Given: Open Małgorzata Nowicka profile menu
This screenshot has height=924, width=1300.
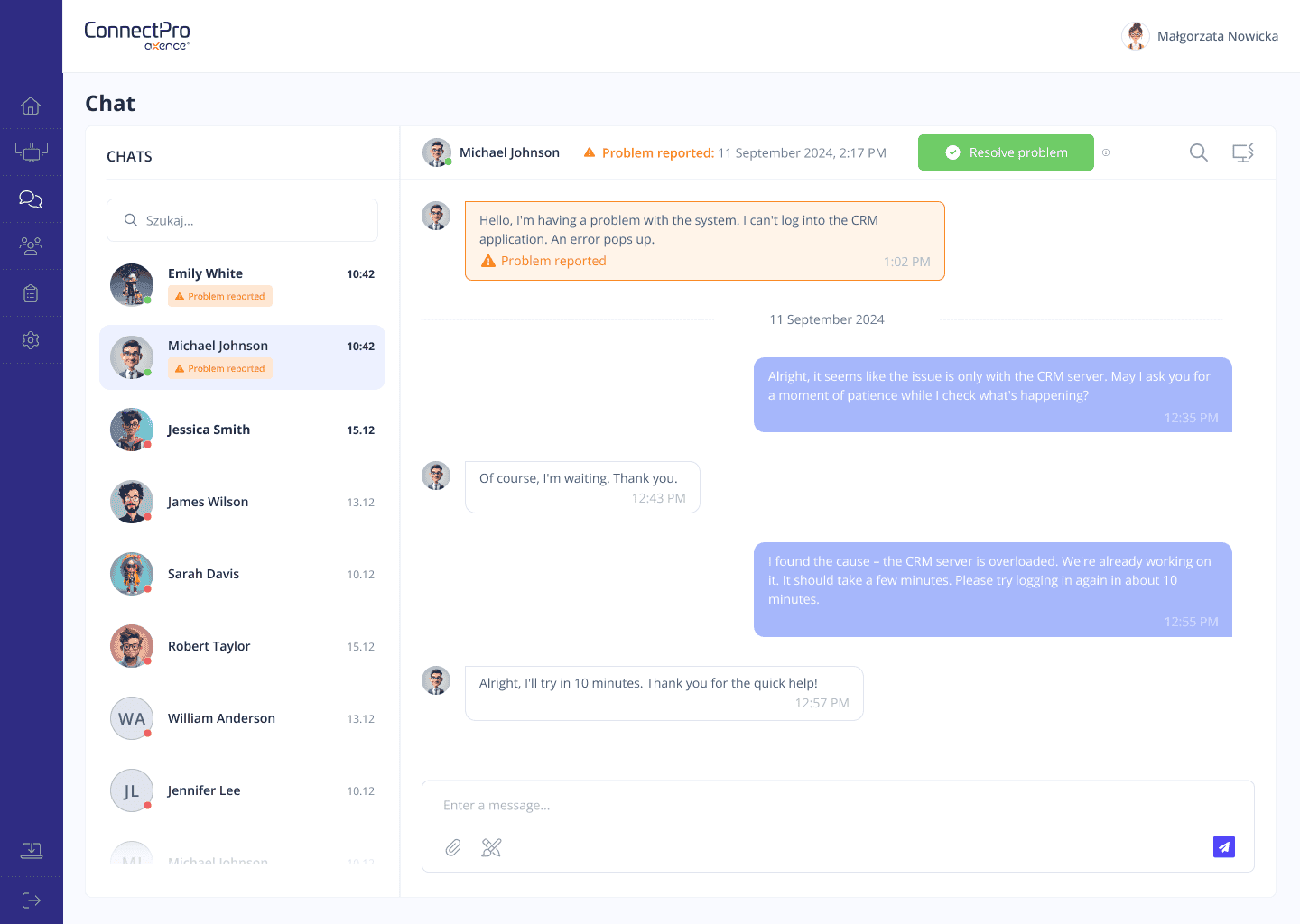Looking at the screenshot, I should pyautogui.click(x=1200, y=36).
